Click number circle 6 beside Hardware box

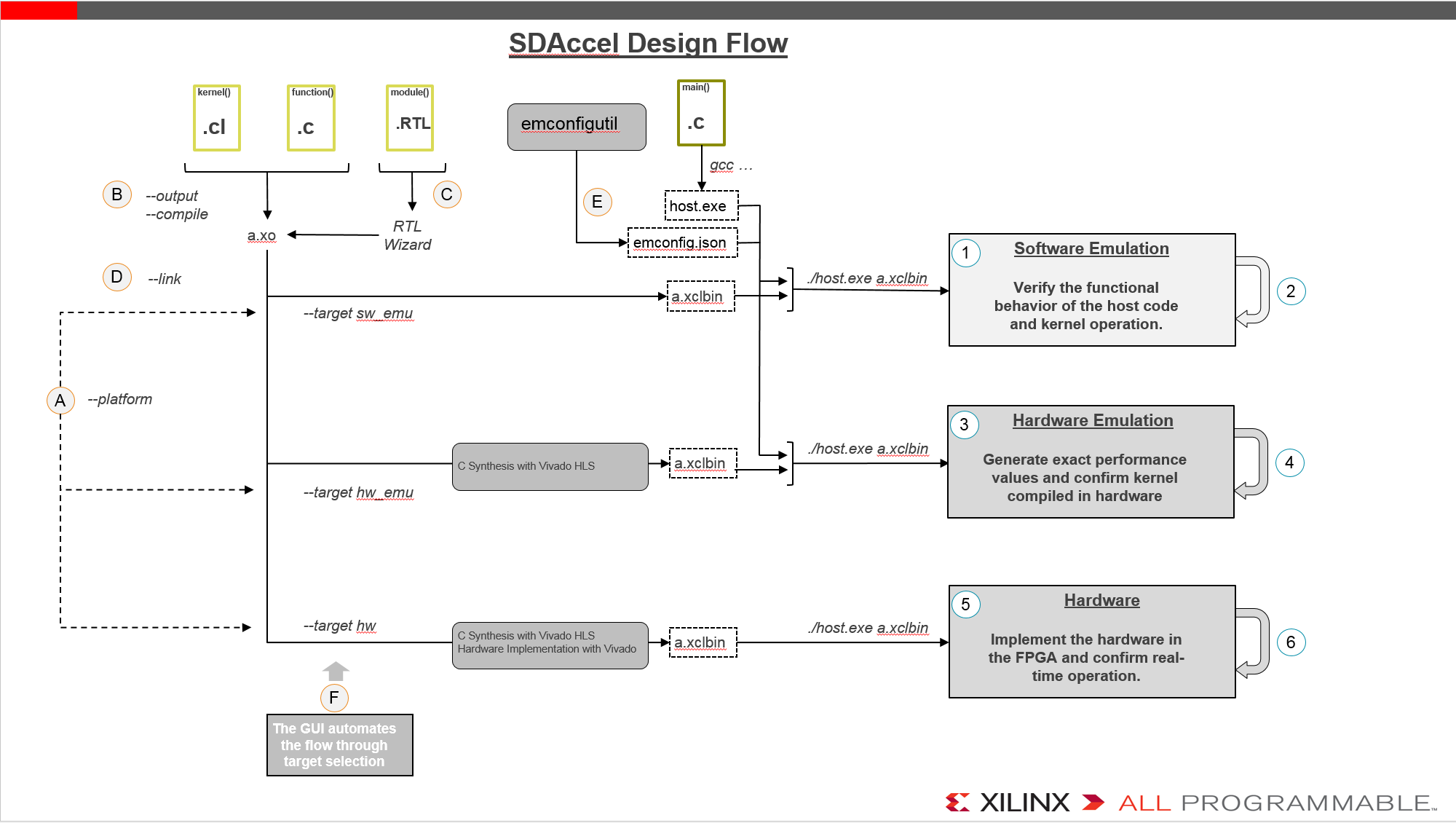[x=1291, y=642]
